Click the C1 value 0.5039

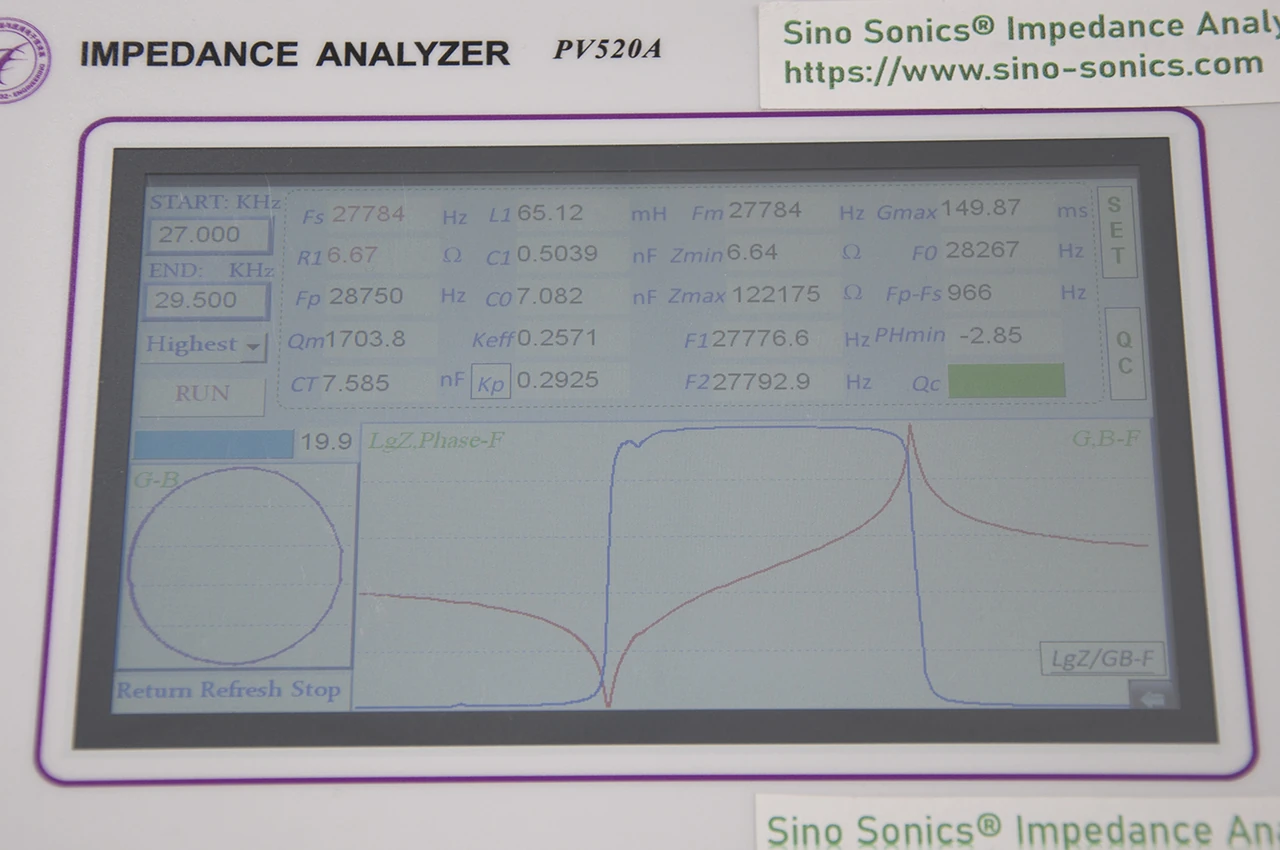coord(558,254)
